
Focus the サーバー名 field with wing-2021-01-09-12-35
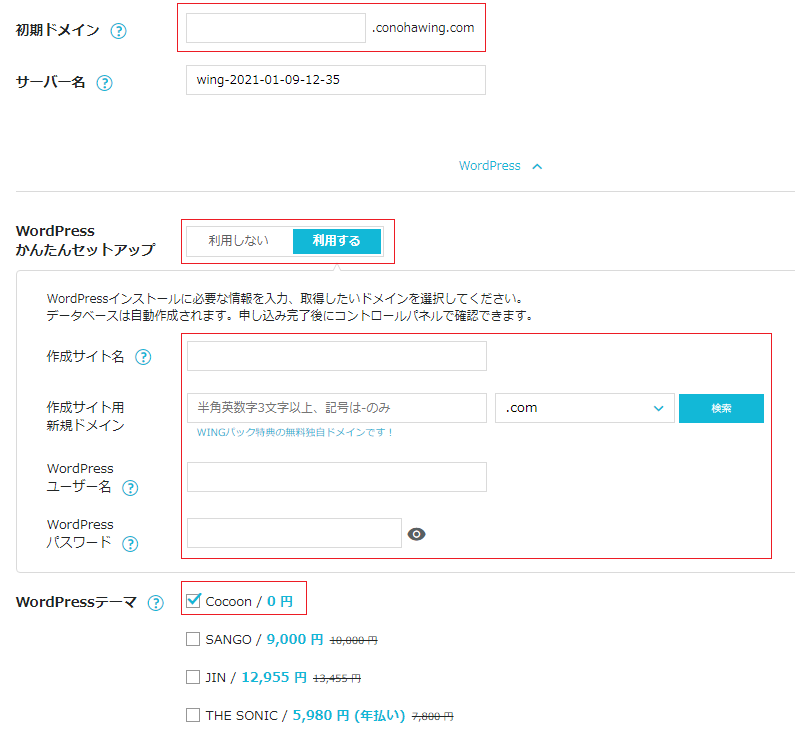click(336, 80)
